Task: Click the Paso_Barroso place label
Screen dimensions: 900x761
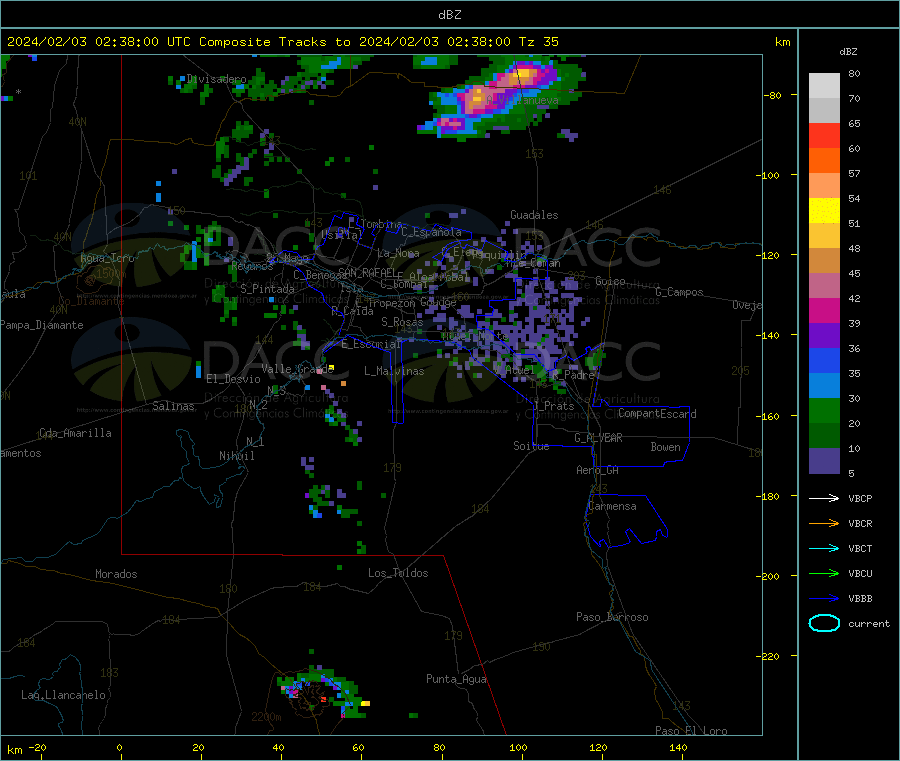Action: pos(612,617)
